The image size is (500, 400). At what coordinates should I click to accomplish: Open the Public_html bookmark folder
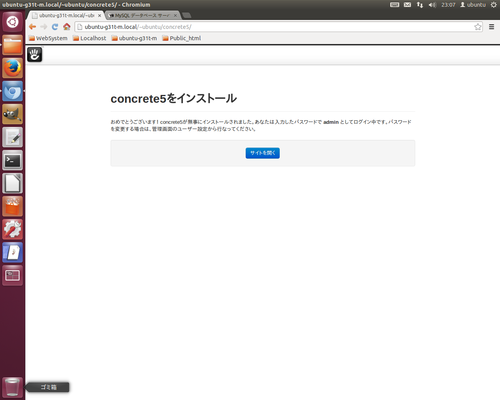pyautogui.click(x=182, y=38)
